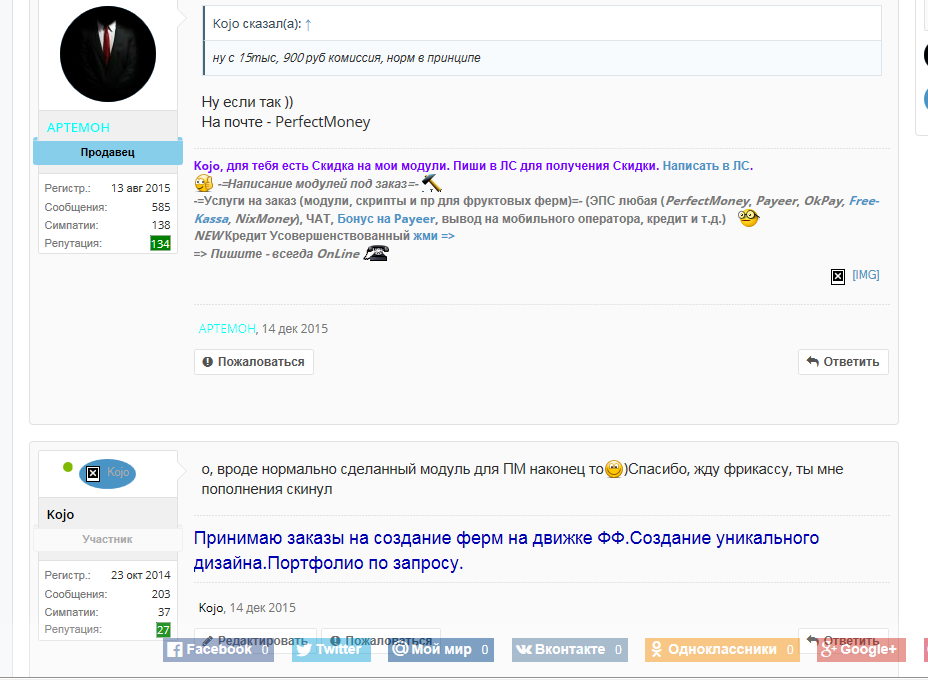Image resolution: width=928 pixels, height=680 pixels.
Task: Click the arrow next to 'Kojo сказал(а):'
Action: [x=308, y=24]
